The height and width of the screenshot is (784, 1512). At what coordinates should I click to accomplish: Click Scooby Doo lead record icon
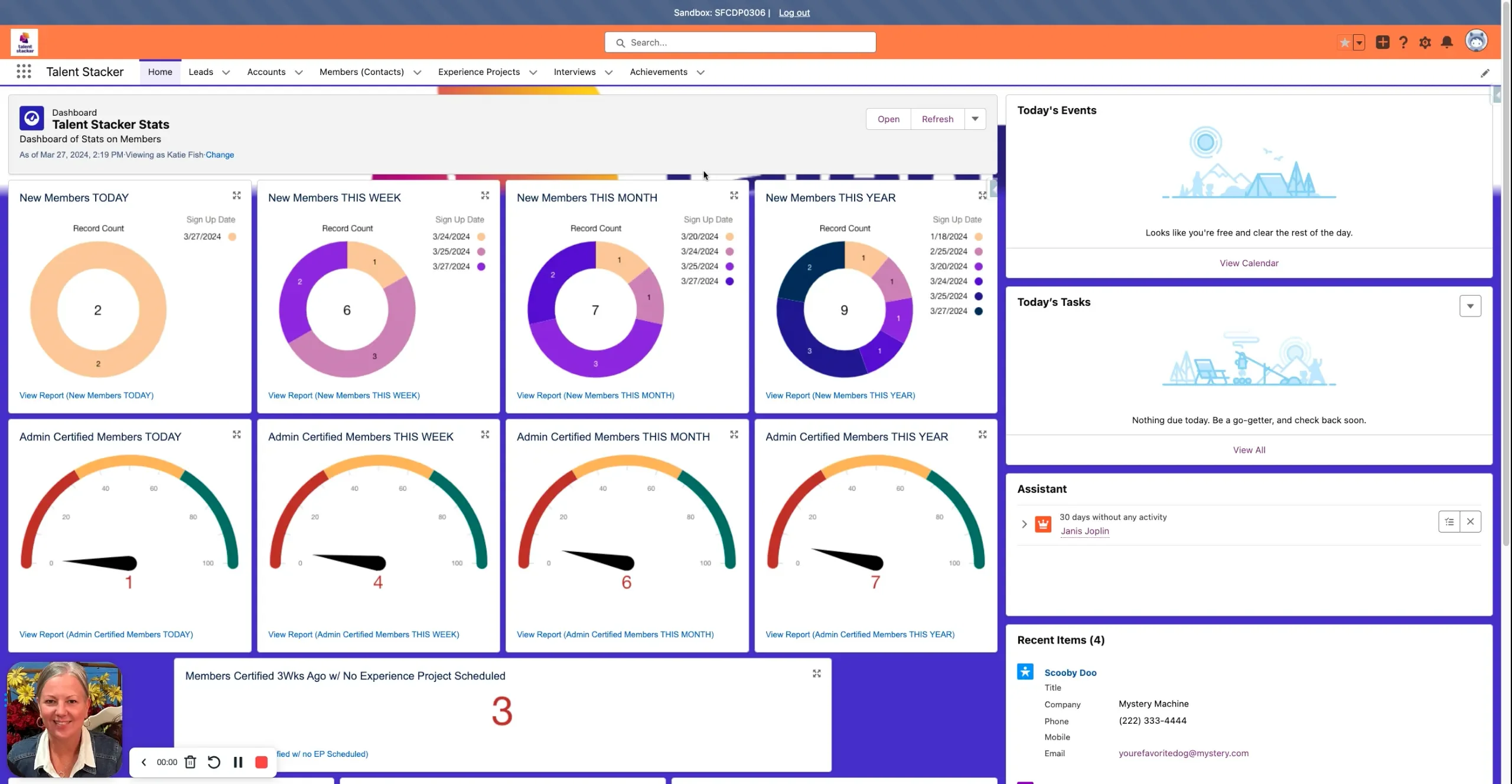click(1025, 672)
